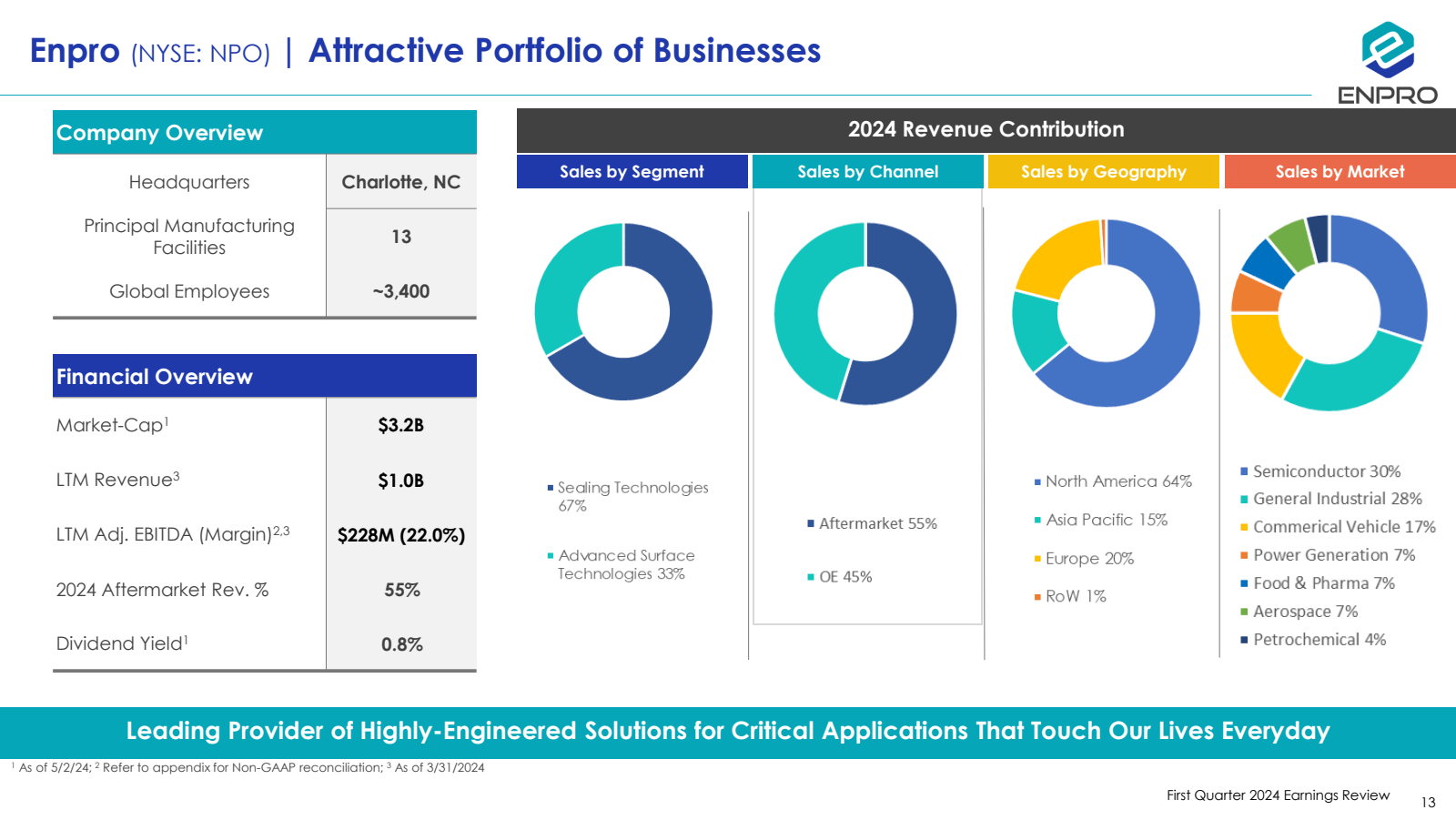Click the 'Attractive Portfolio of Businesses' title
Viewport: 1456px width, 820px height.
click(565, 51)
